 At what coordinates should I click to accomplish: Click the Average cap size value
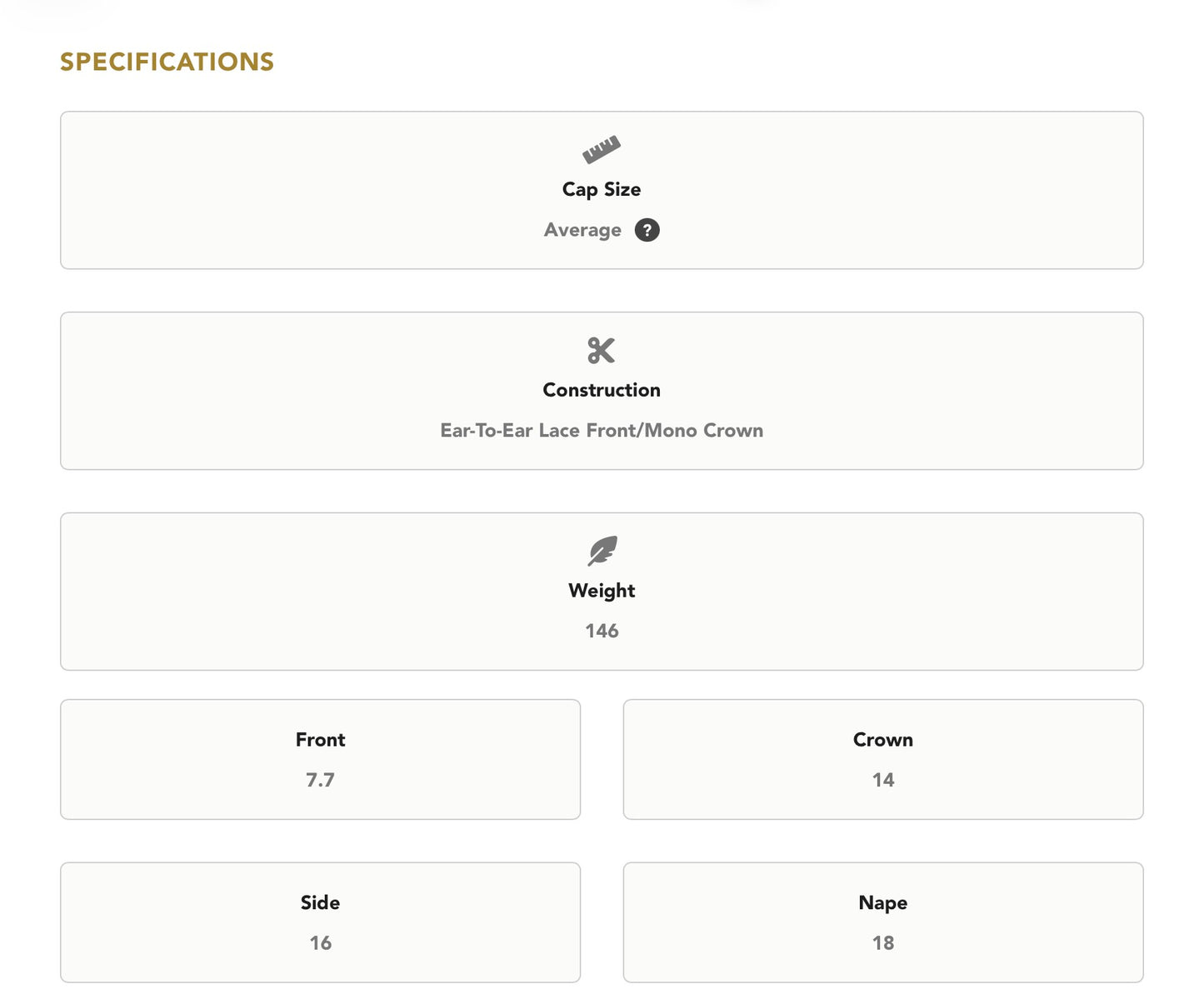pyautogui.click(x=582, y=230)
